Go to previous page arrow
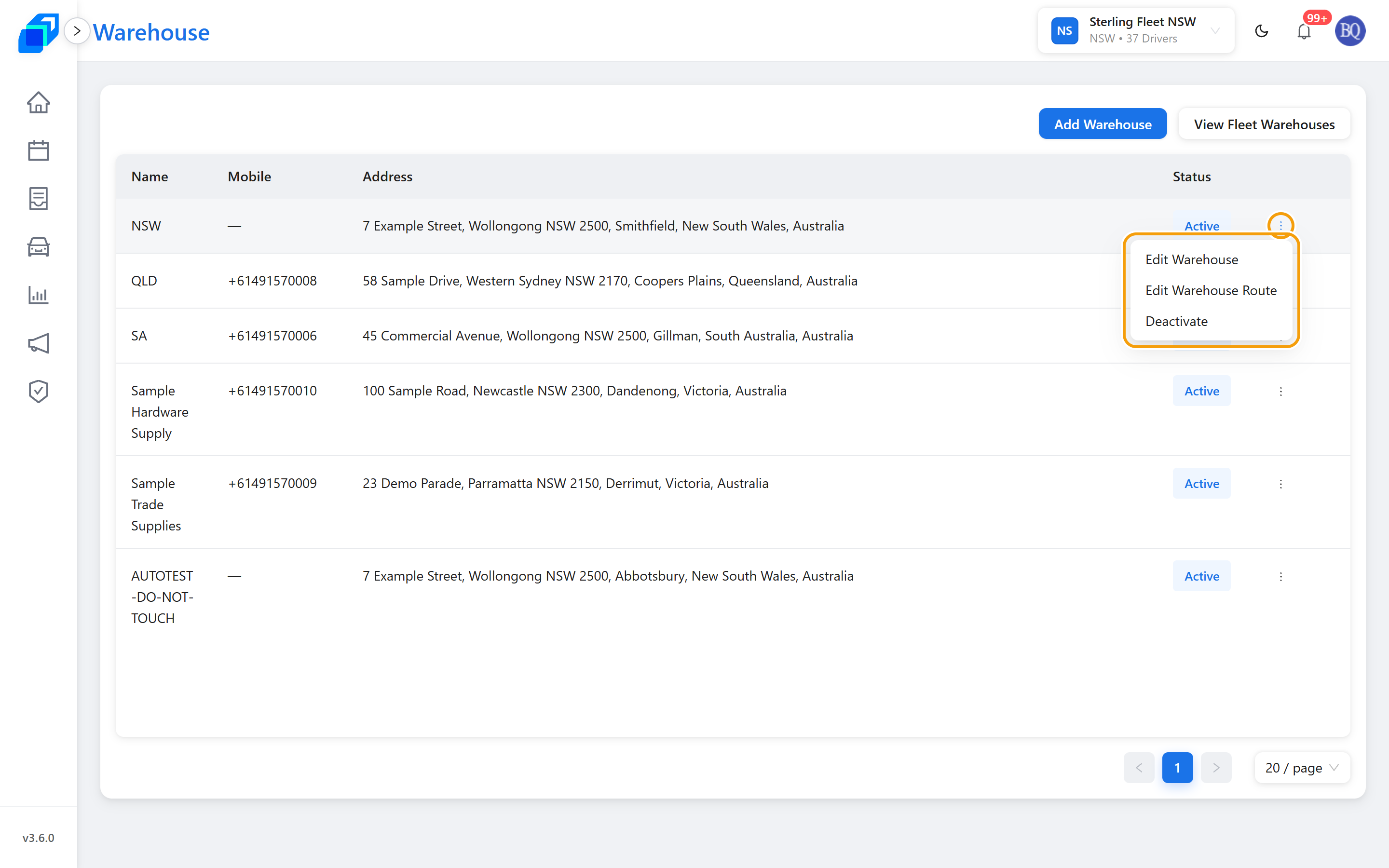This screenshot has width=1389, height=868. (x=1139, y=768)
